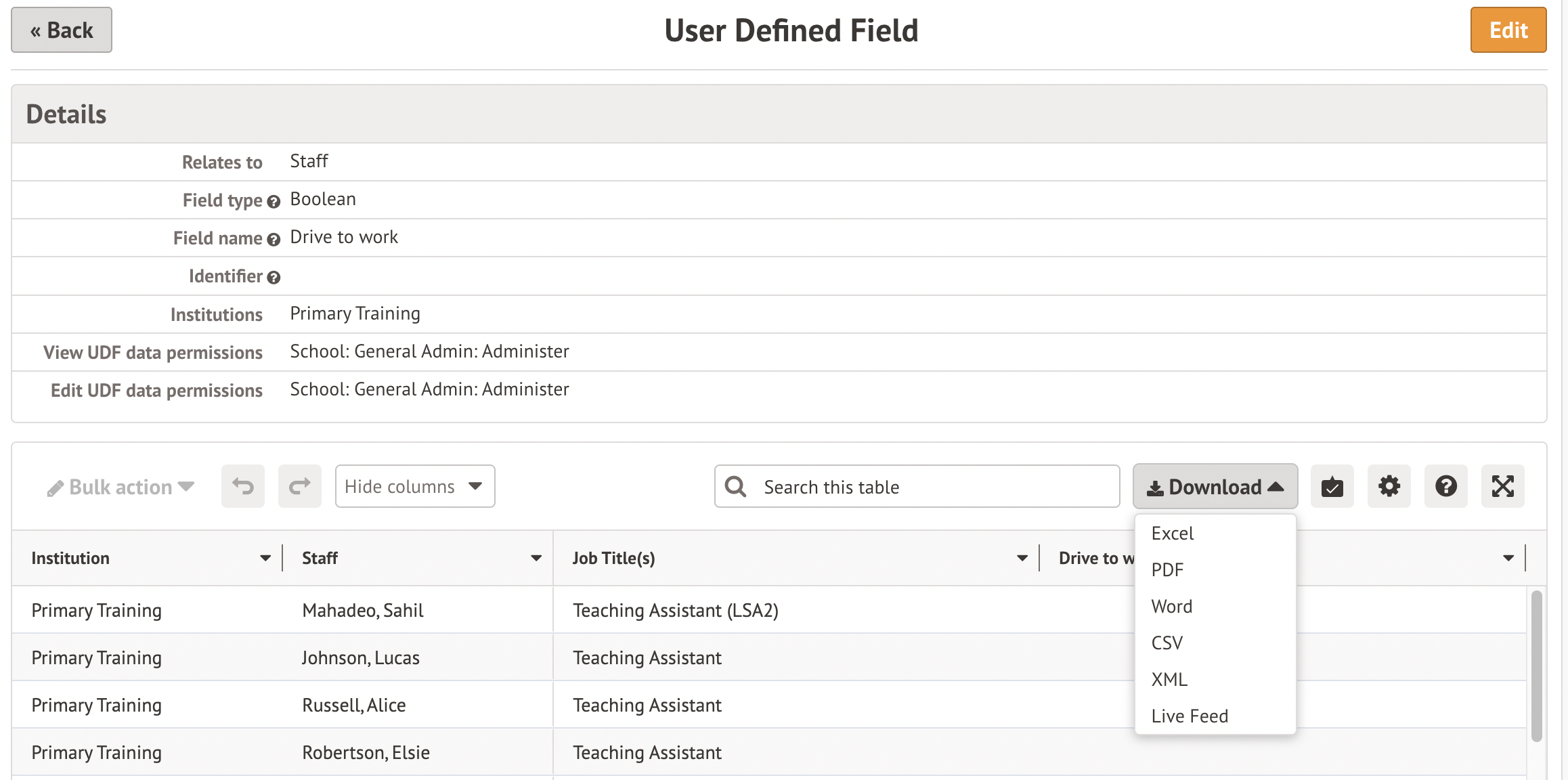
Task: Go back using the Back button
Action: 62,30
